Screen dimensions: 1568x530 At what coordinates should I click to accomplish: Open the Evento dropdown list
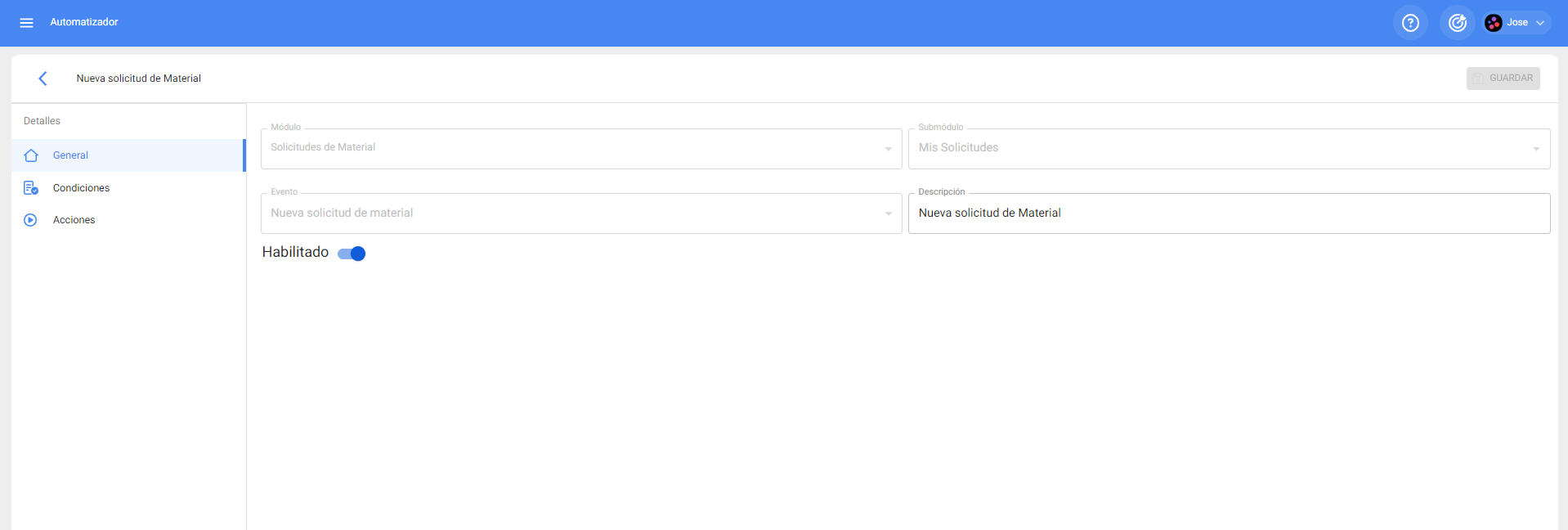[x=580, y=213]
